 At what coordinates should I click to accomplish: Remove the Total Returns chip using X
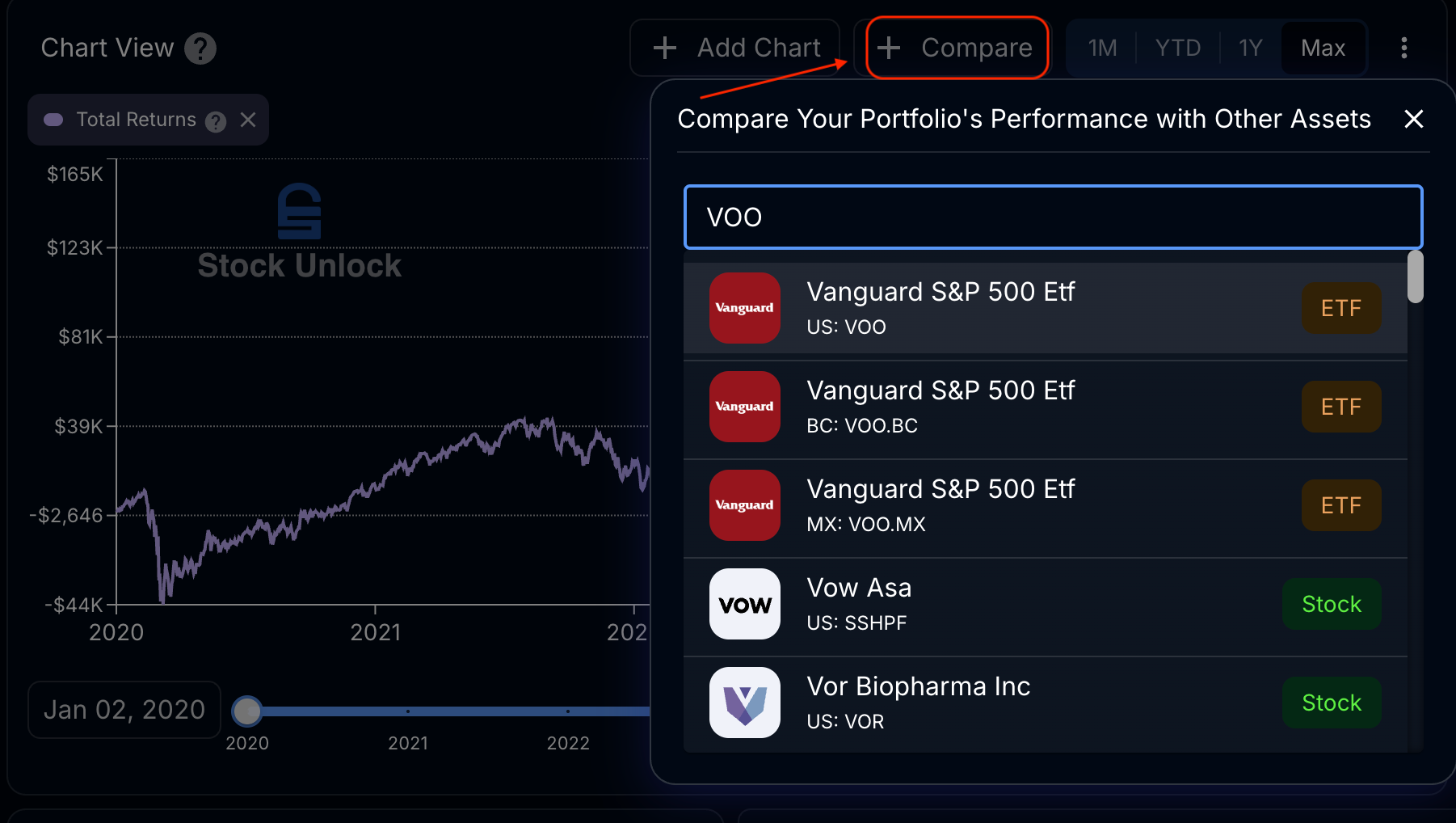248,120
